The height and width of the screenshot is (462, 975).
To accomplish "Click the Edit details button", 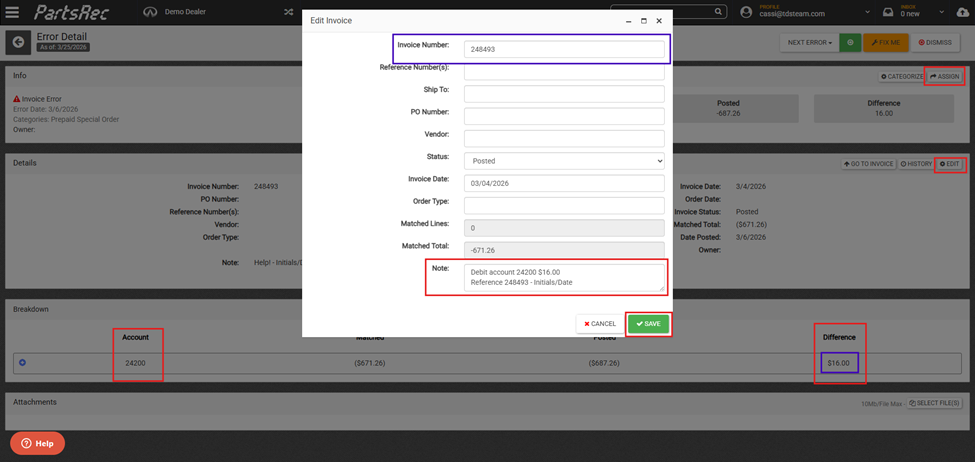I will click(949, 164).
